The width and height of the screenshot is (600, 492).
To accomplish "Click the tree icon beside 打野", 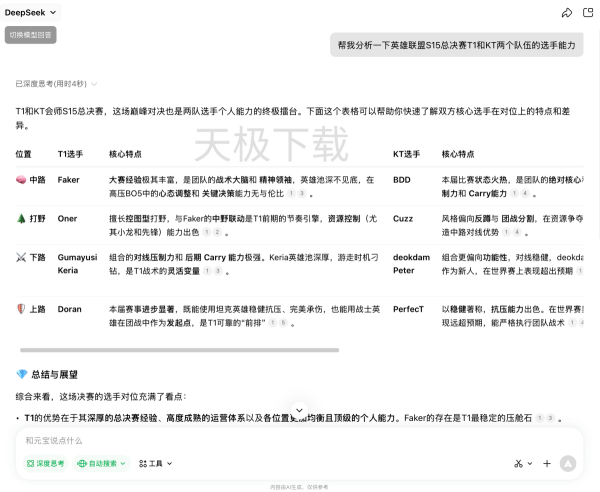I will [x=21, y=218].
